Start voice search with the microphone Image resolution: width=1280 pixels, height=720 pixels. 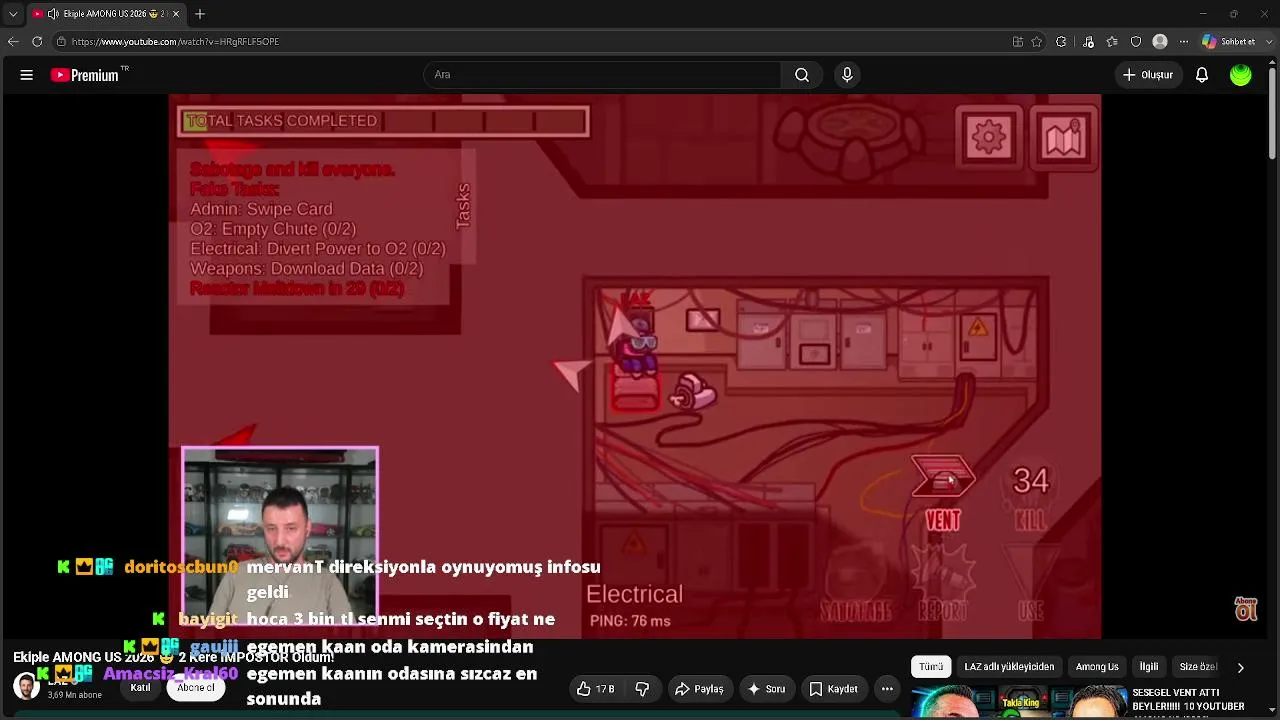point(847,75)
